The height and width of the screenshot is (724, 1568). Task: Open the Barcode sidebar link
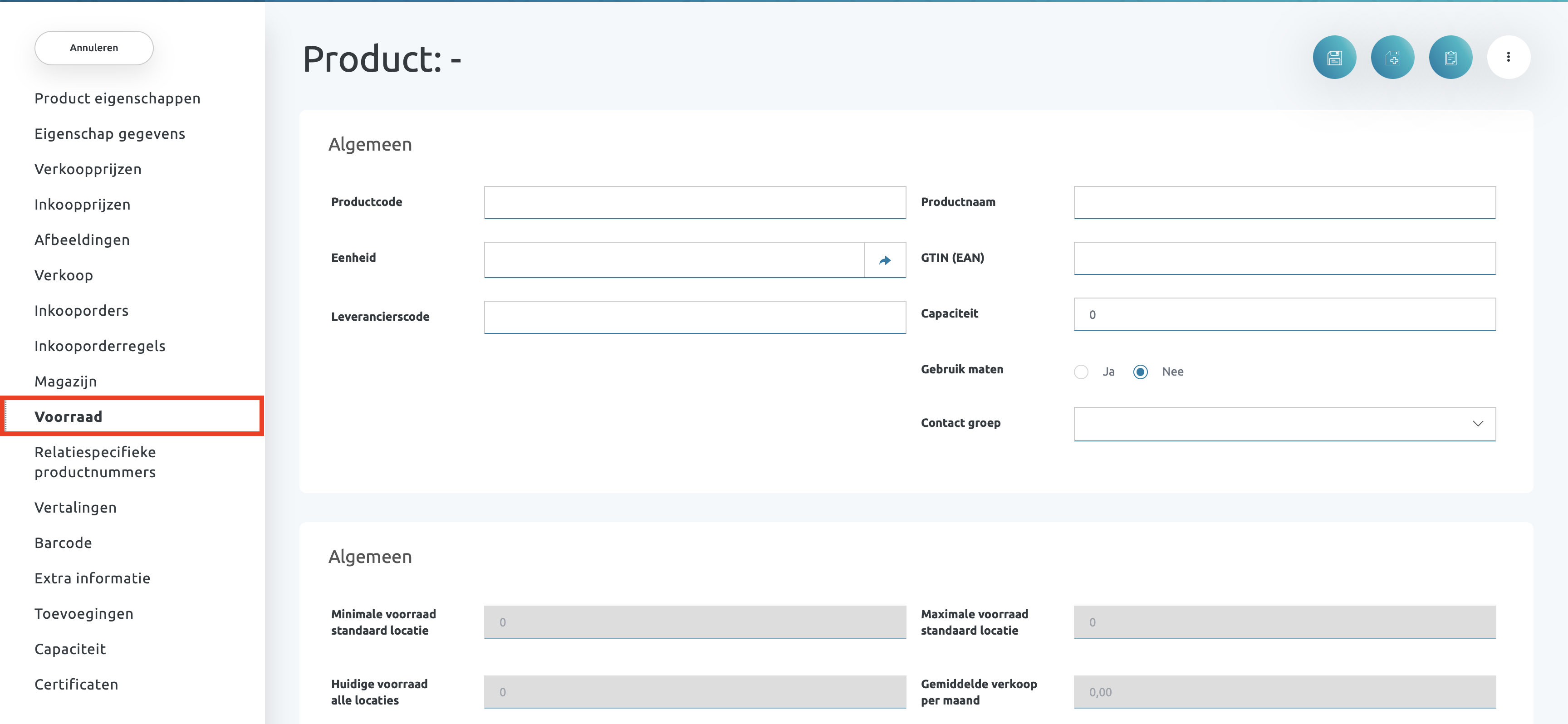tap(64, 543)
